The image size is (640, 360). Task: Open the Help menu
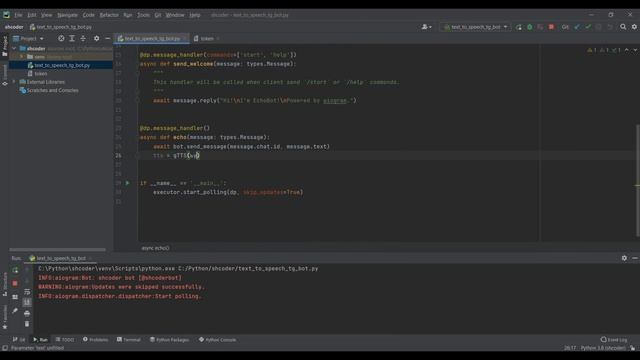point(195,15)
